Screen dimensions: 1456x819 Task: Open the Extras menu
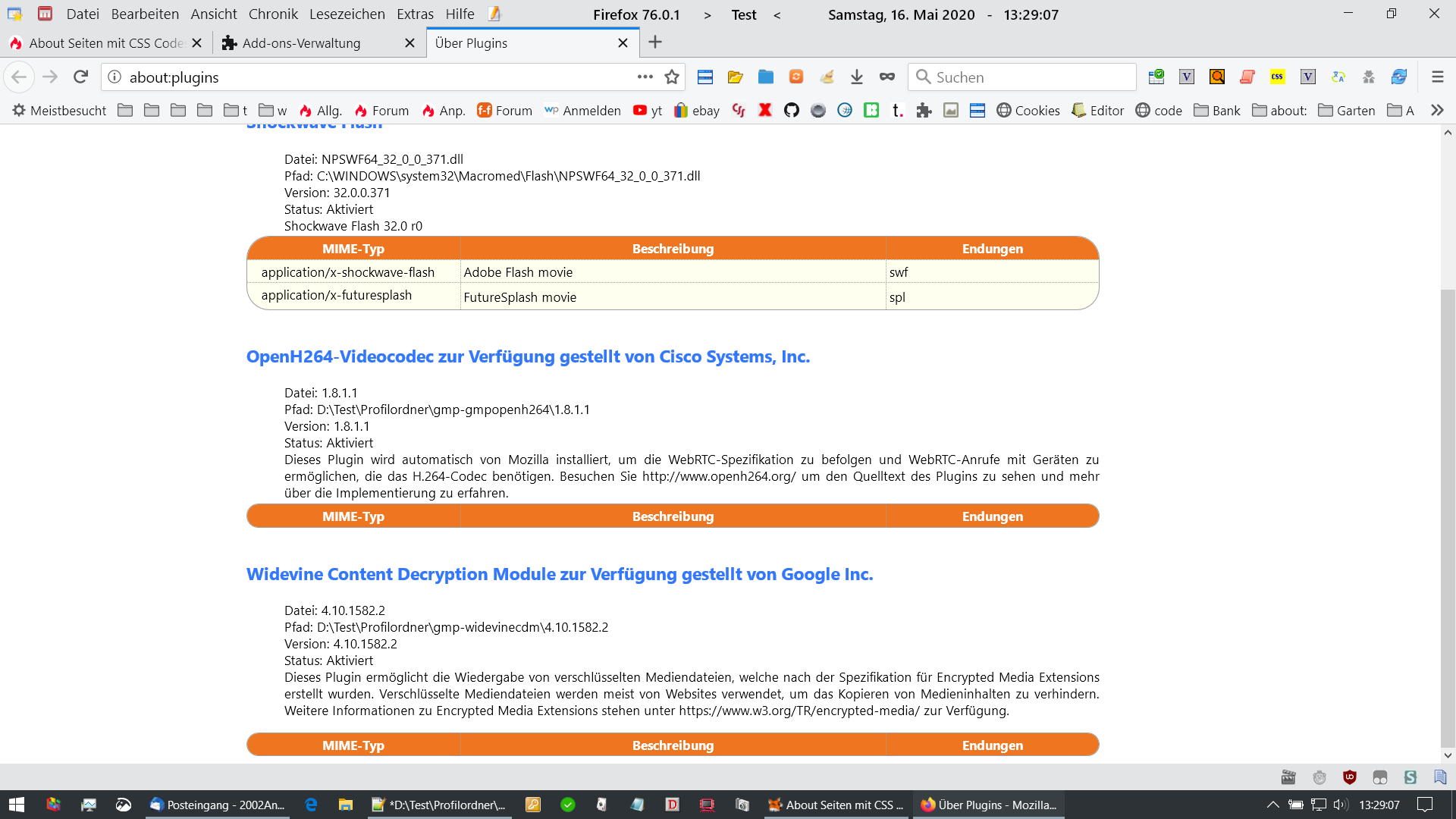[415, 14]
